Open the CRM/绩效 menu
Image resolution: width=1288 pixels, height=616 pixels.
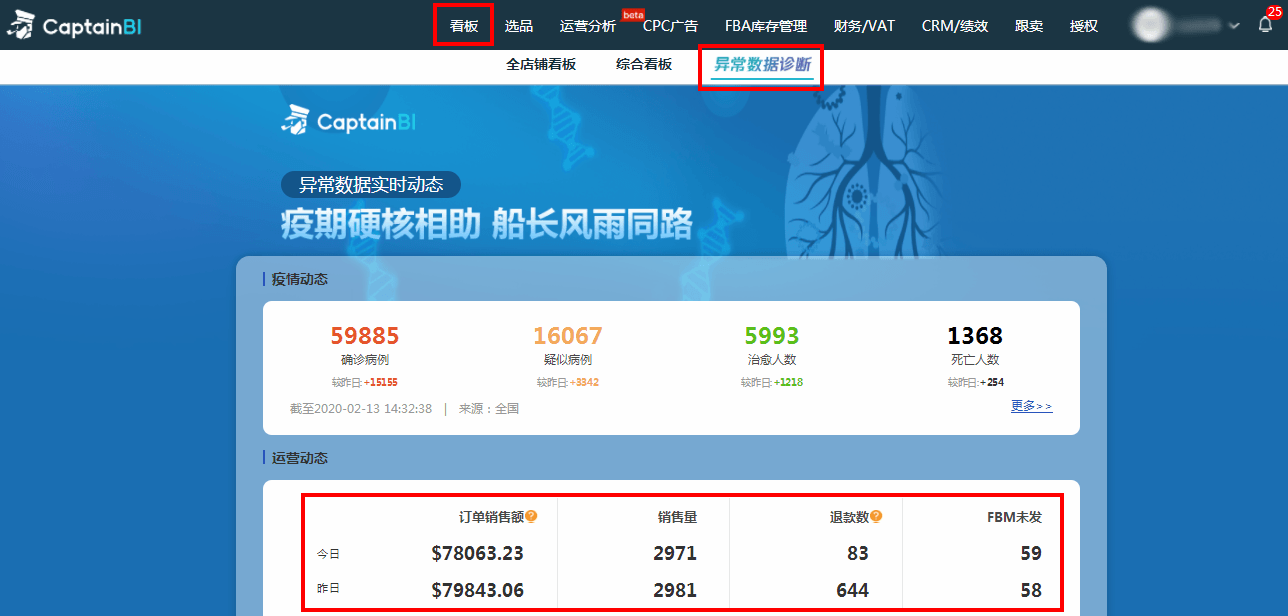[955, 26]
